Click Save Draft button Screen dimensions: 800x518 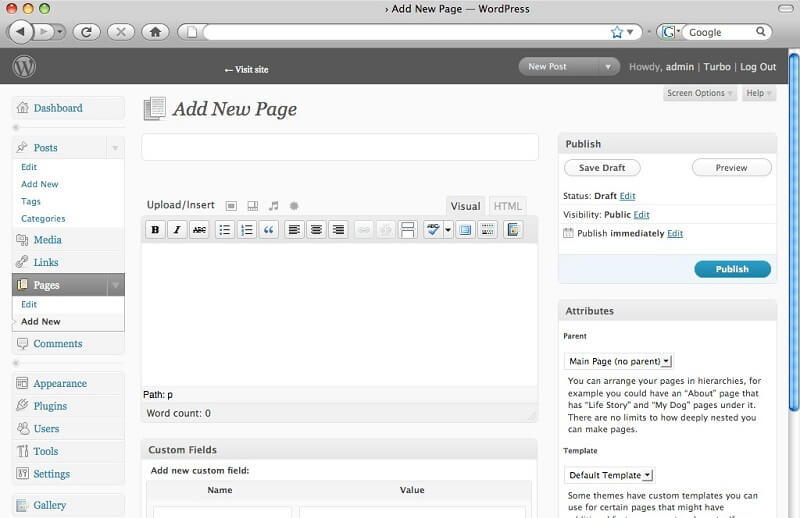point(602,167)
